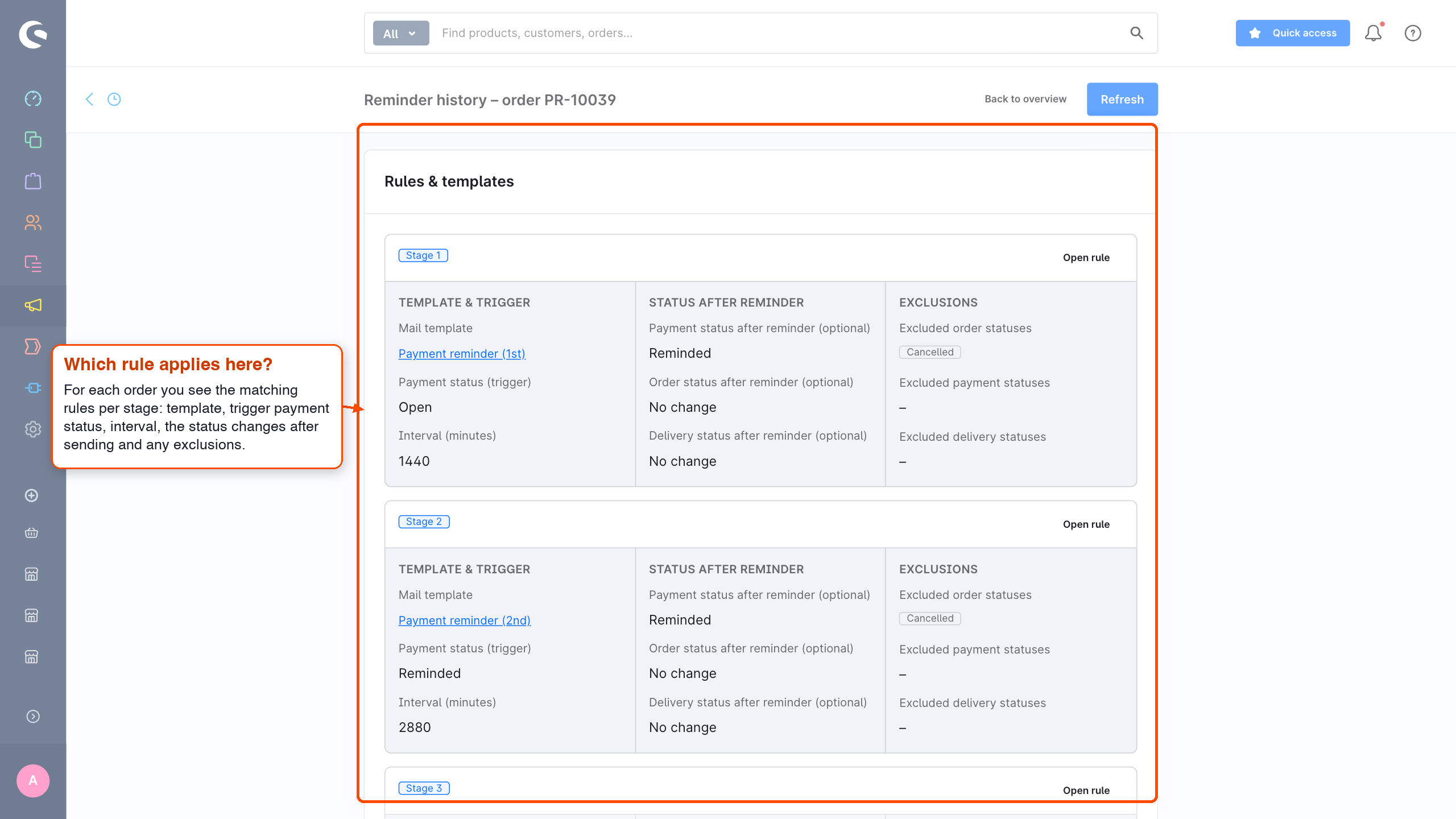Click the help question mark icon
The image size is (1456, 819).
point(1413,33)
